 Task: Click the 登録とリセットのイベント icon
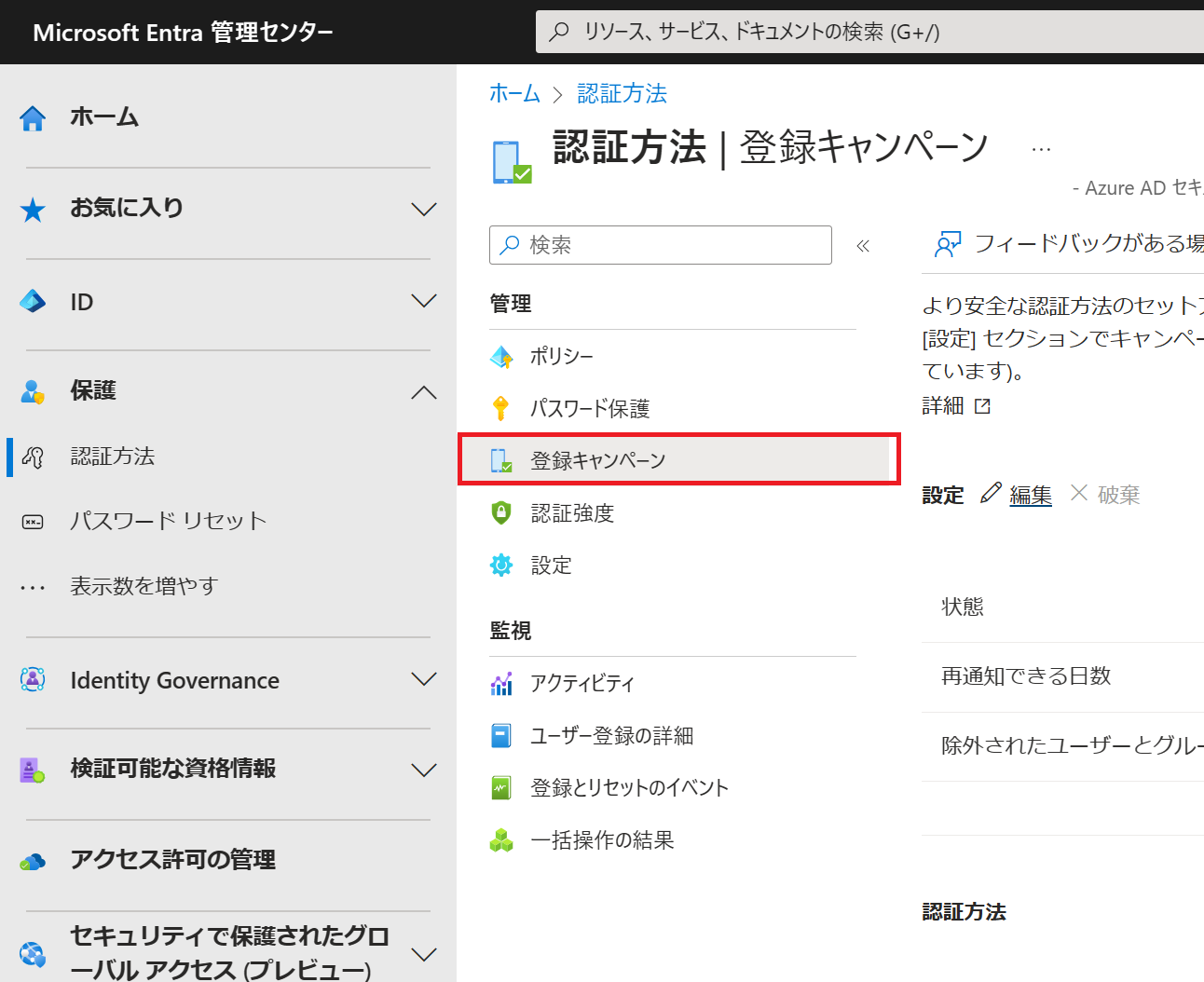(x=501, y=788)
